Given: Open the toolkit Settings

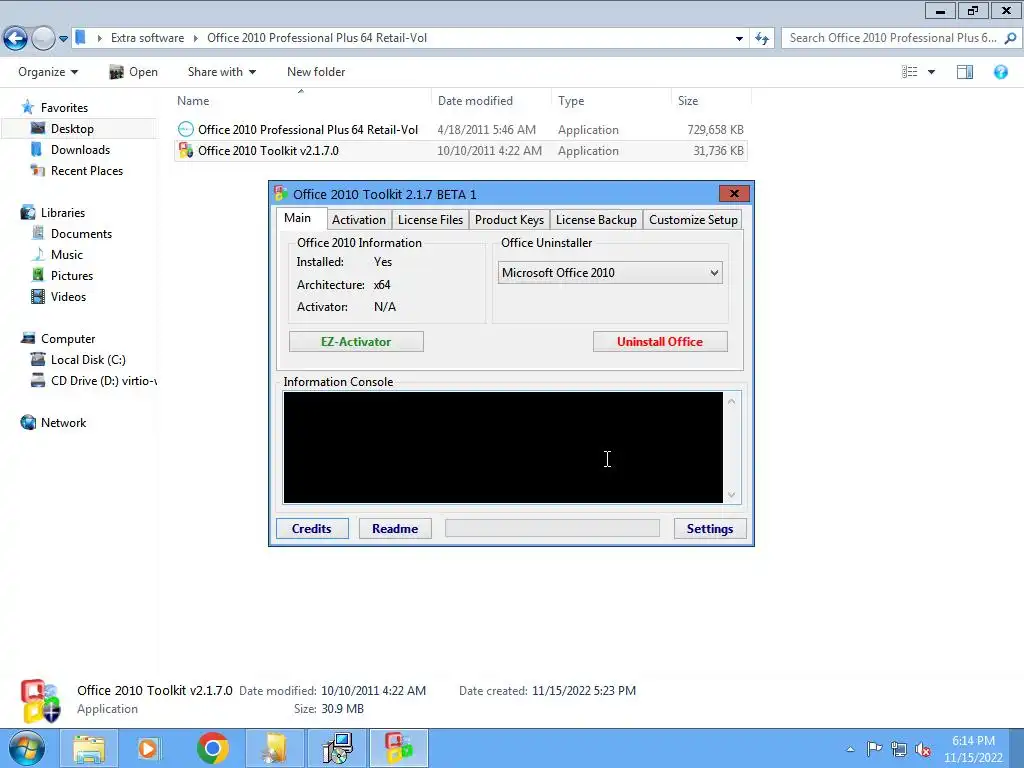Looking at the screenshot, I should 709,528.
